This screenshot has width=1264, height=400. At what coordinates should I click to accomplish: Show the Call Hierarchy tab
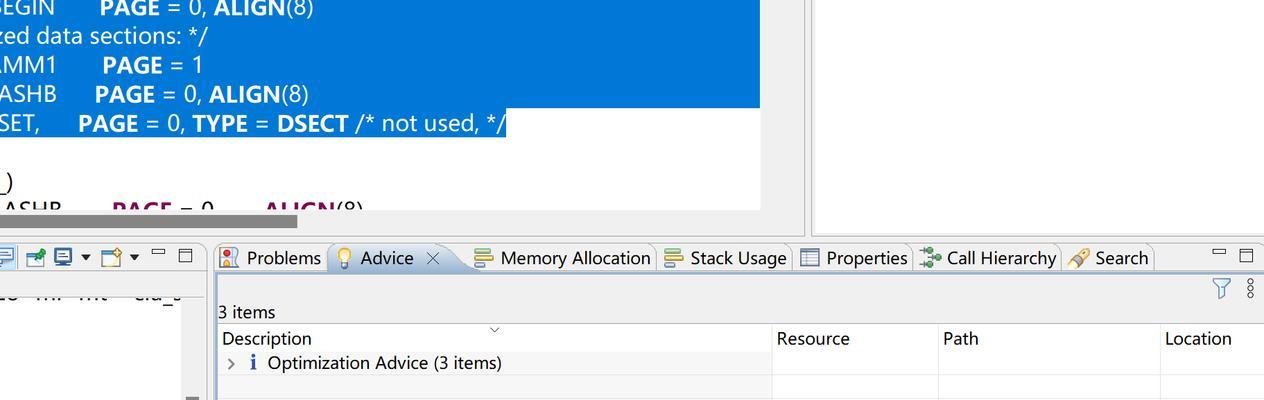(x=988, y=258)
